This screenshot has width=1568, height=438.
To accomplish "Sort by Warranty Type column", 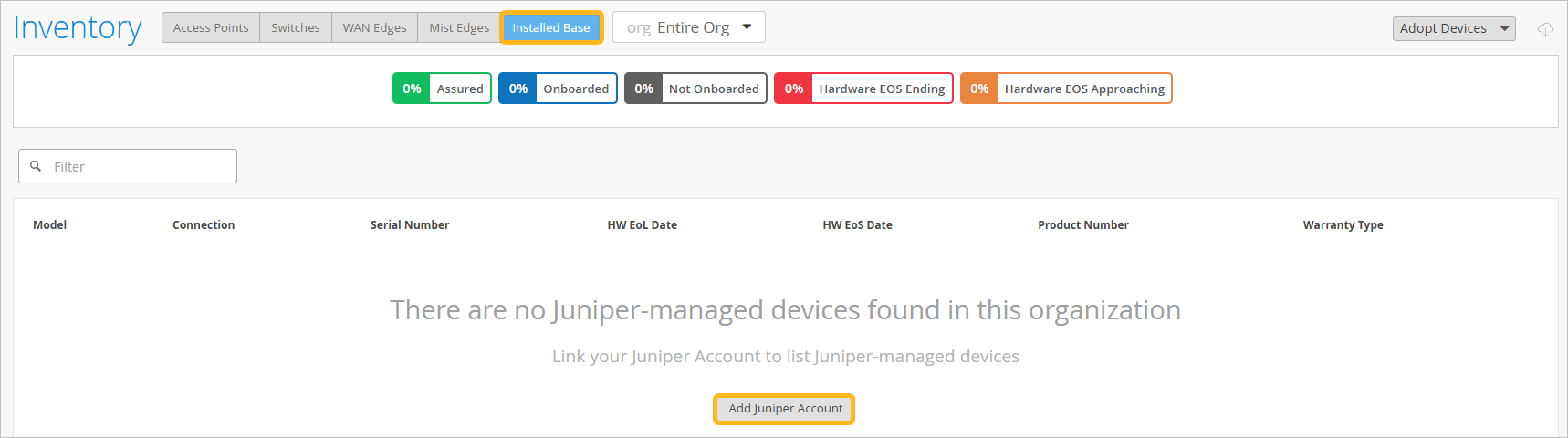I will (x=1343, y=225).
